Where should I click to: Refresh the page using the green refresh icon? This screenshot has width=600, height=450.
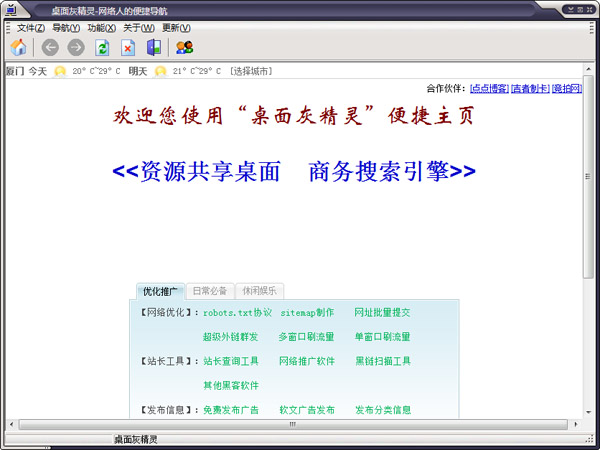pyautogui.click(x=102, y=47)
